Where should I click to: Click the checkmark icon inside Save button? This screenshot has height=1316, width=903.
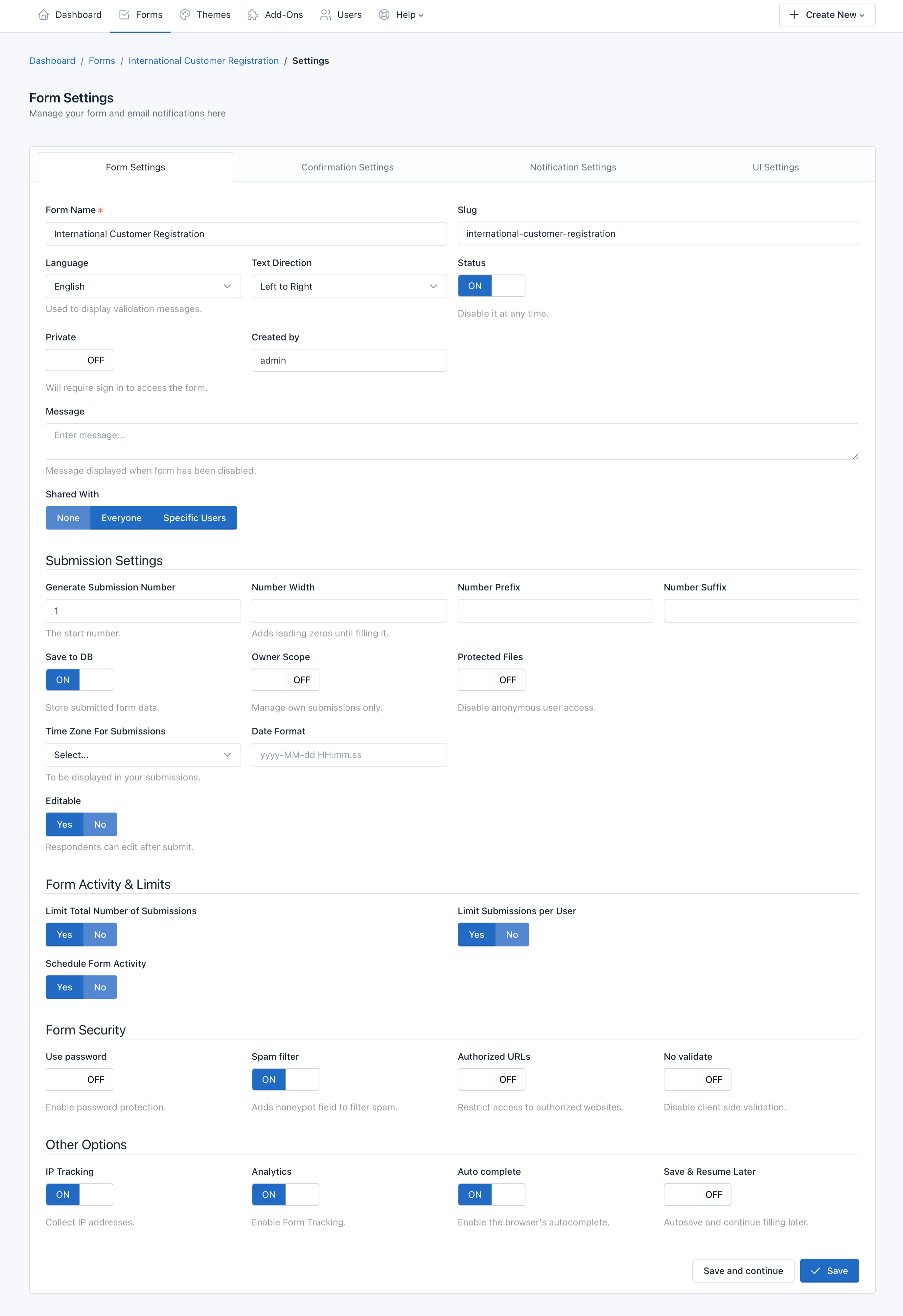(816, 1271)
